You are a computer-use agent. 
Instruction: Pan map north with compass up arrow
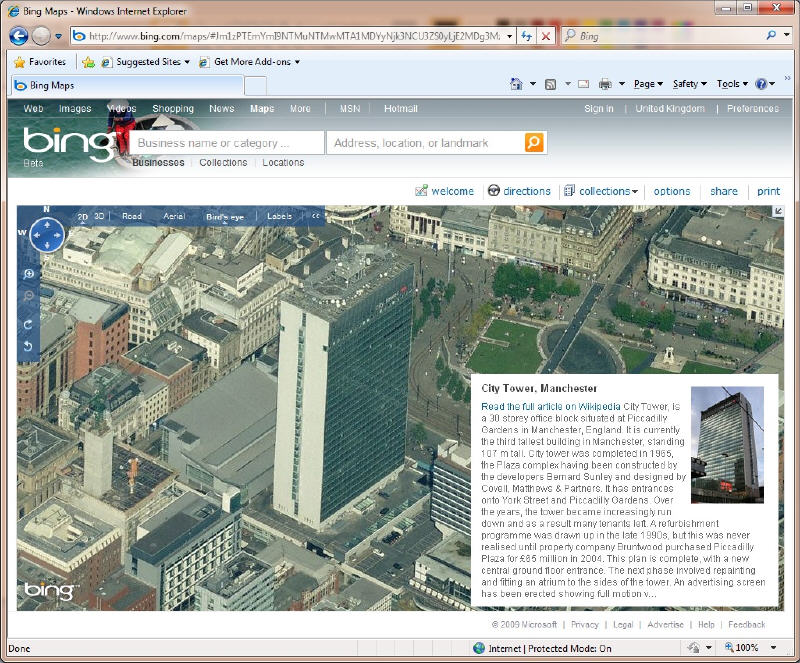pos(47,225)
